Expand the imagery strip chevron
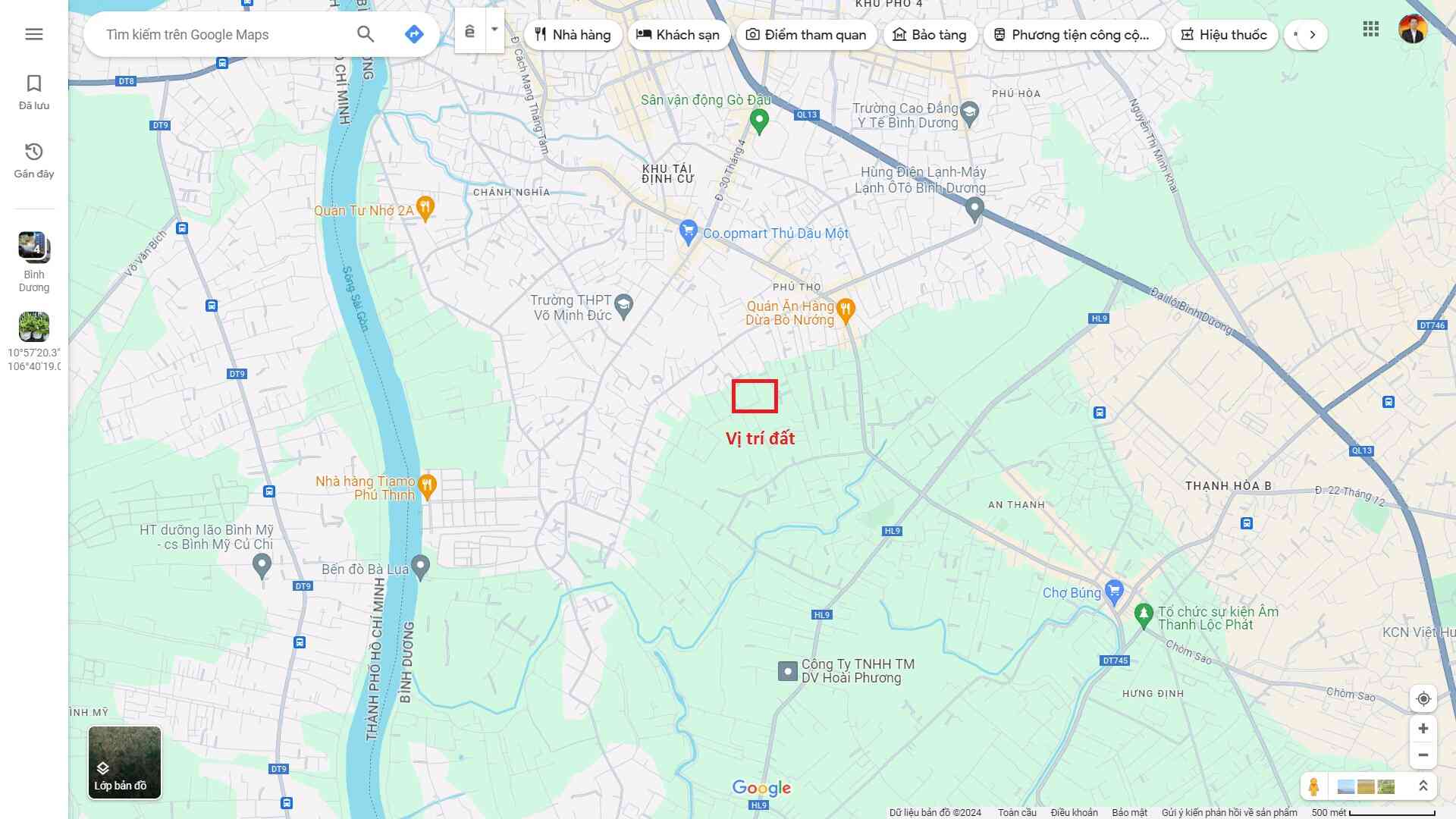The width and height of the screenshot is (1456, 819). coord(1423,786)
